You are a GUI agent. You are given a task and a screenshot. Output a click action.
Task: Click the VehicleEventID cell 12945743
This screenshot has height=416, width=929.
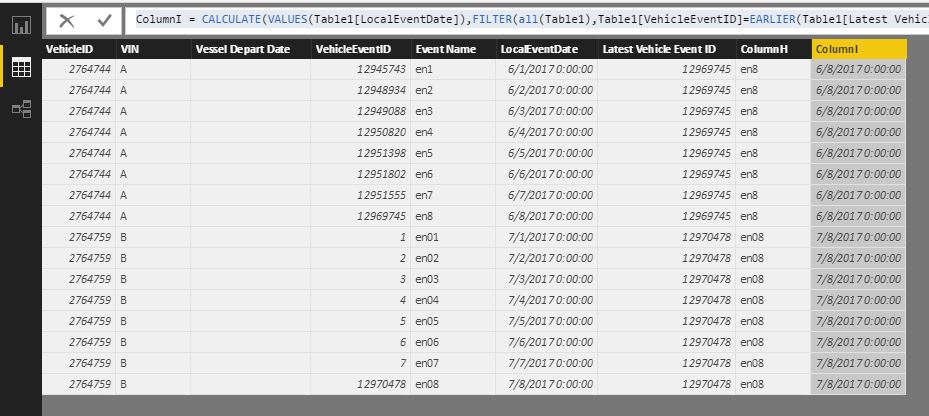point(361,69)
